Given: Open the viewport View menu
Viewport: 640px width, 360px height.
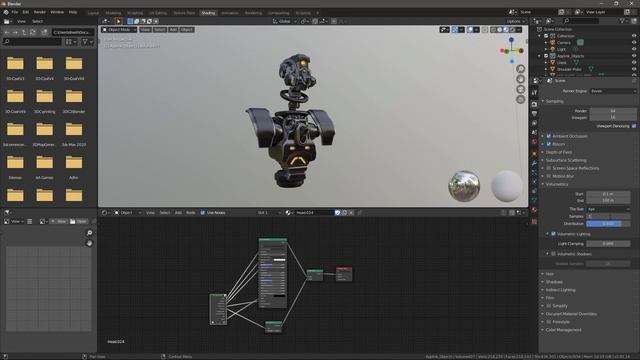Looking at the screenshot, I should click(145, 30).
